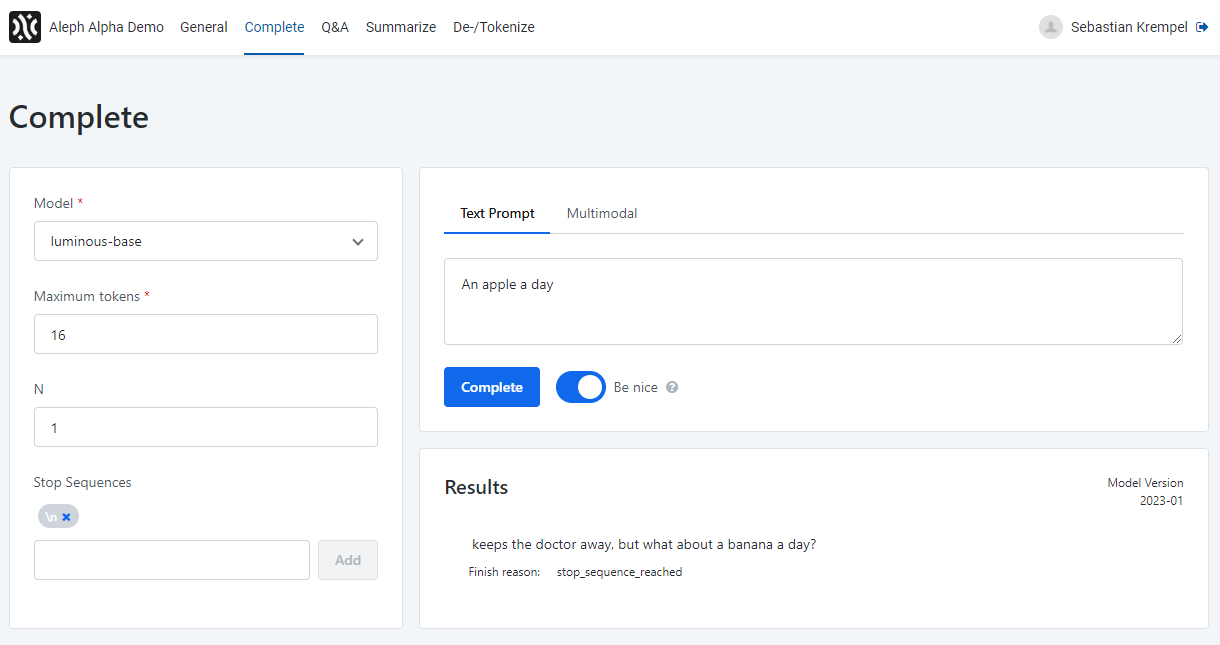The height and width of the screenshot is (645, 1220).
Task: Click the prompt text area
Action: click(x=812, y=301)
